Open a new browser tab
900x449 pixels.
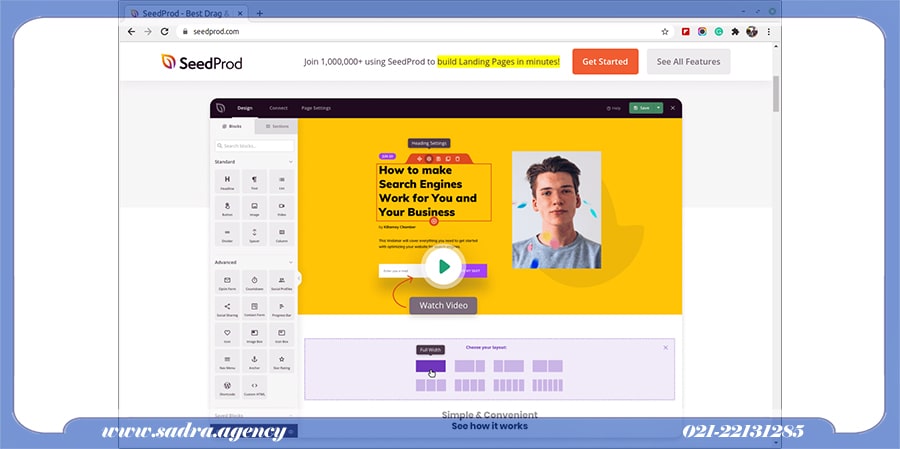tap(259, 13)
